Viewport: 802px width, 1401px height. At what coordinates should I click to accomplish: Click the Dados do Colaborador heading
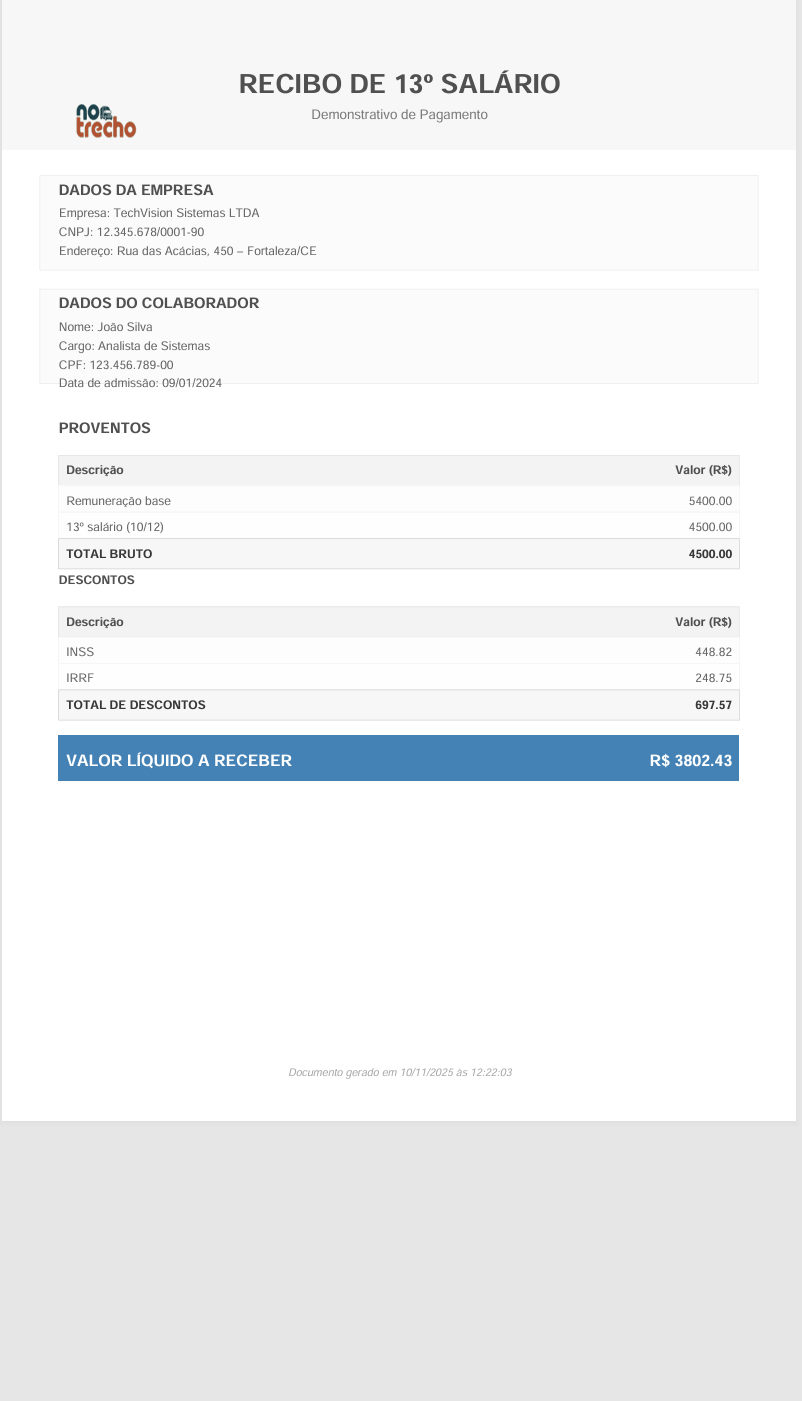tap(158, 303)
